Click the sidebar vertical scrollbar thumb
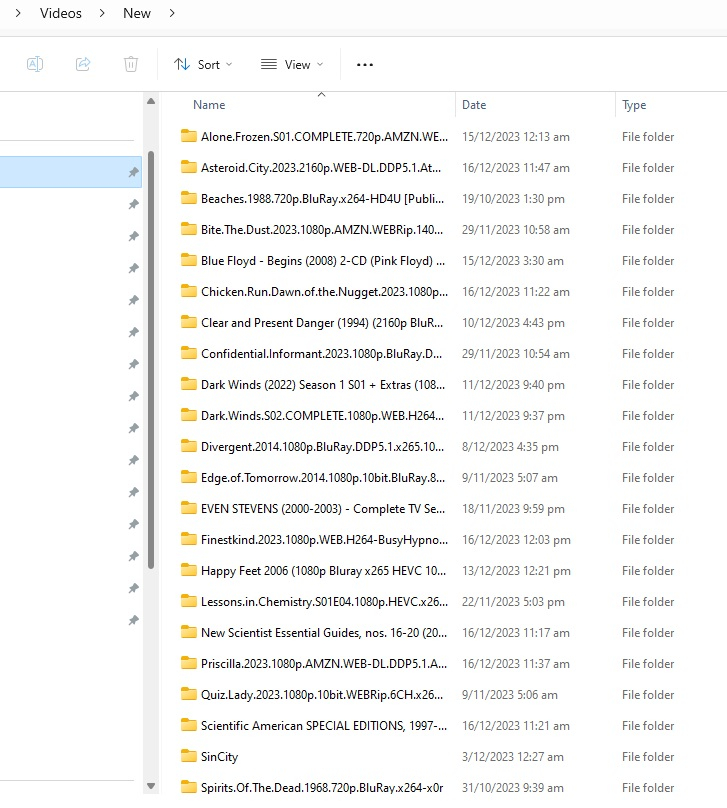Screen dimensions: 727x808 [151, 360]
